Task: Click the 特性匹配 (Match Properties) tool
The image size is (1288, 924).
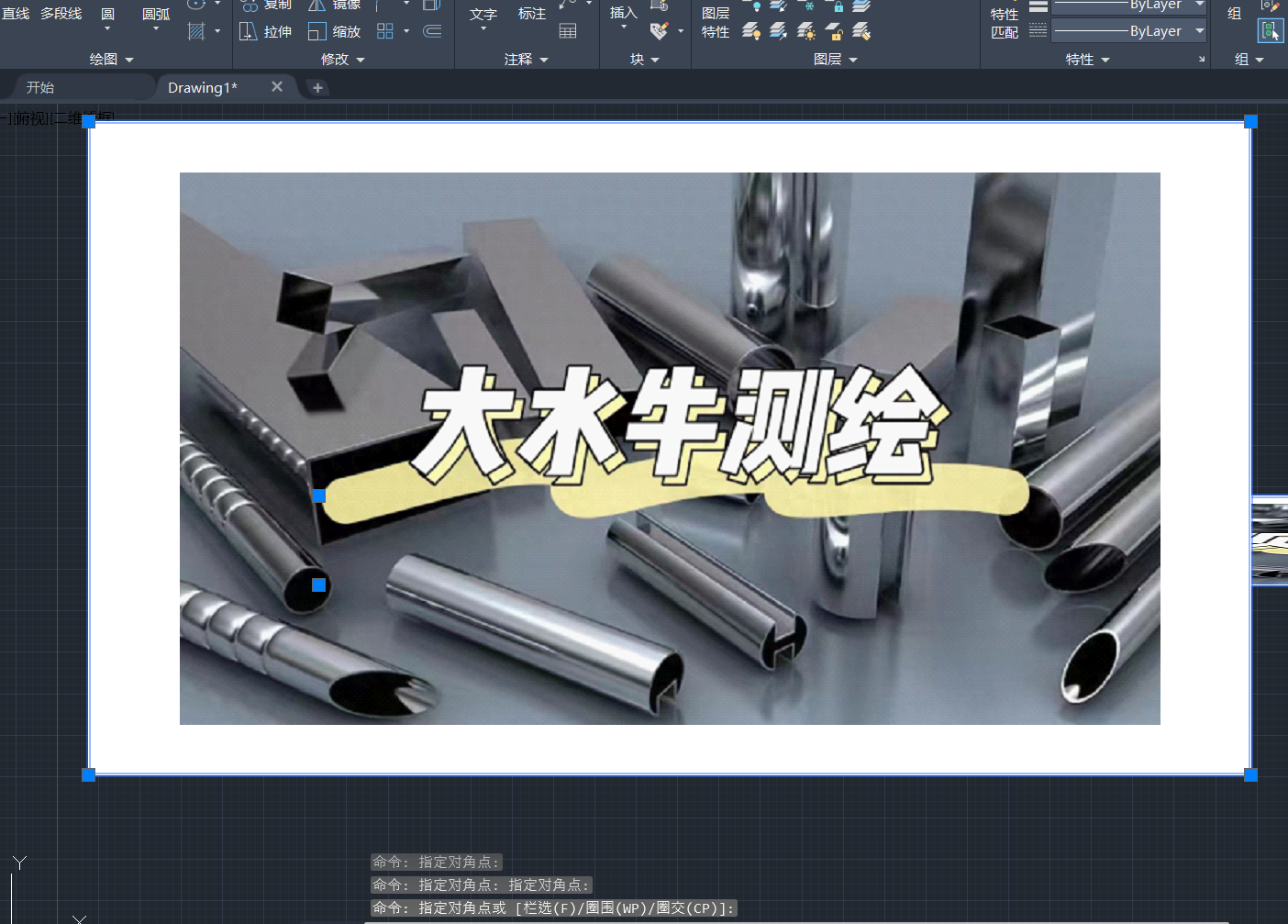Action: tap(1005, 22)
